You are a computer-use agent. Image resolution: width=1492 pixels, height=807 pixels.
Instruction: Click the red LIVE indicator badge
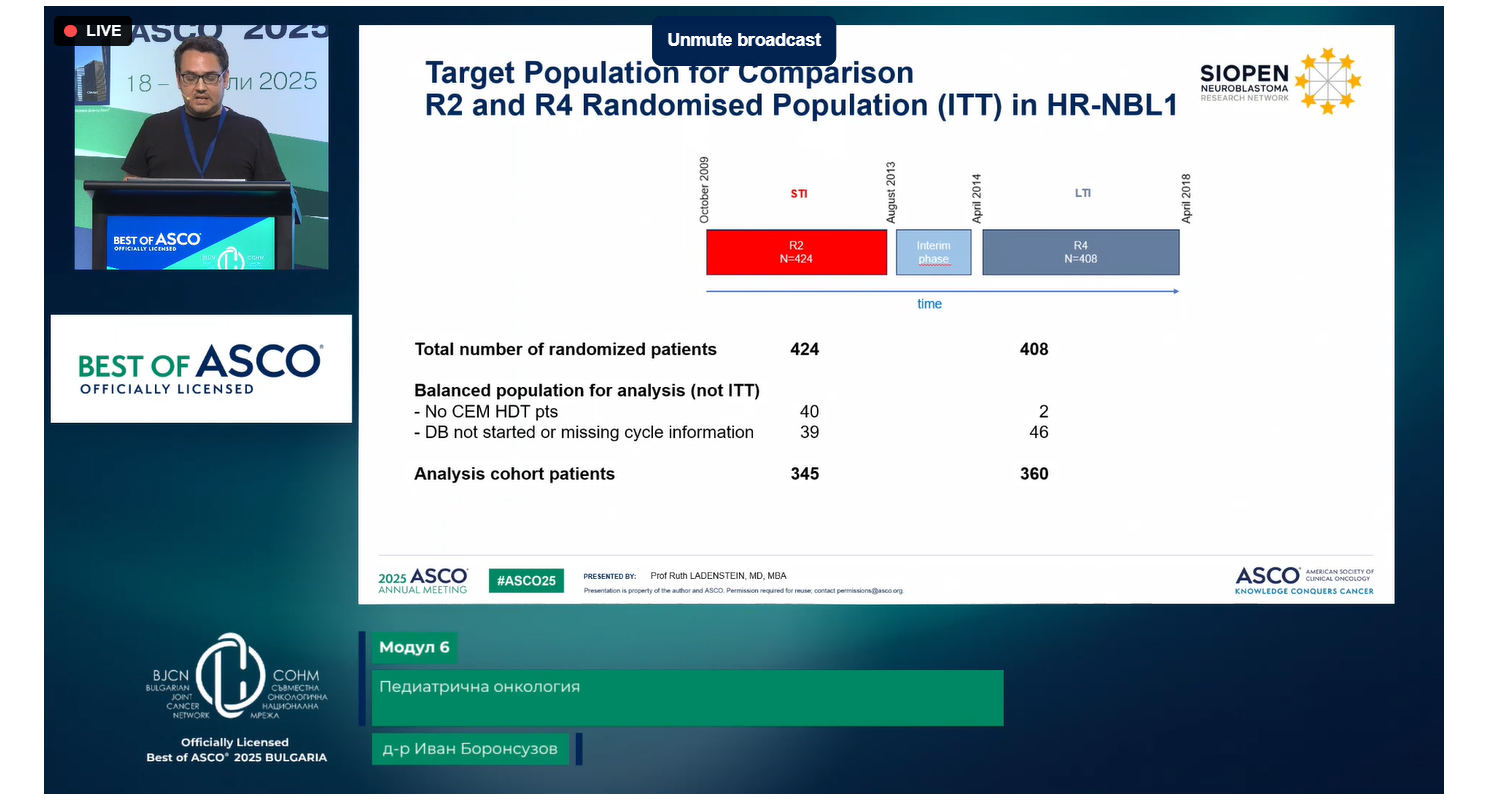(x=92, y=31)
